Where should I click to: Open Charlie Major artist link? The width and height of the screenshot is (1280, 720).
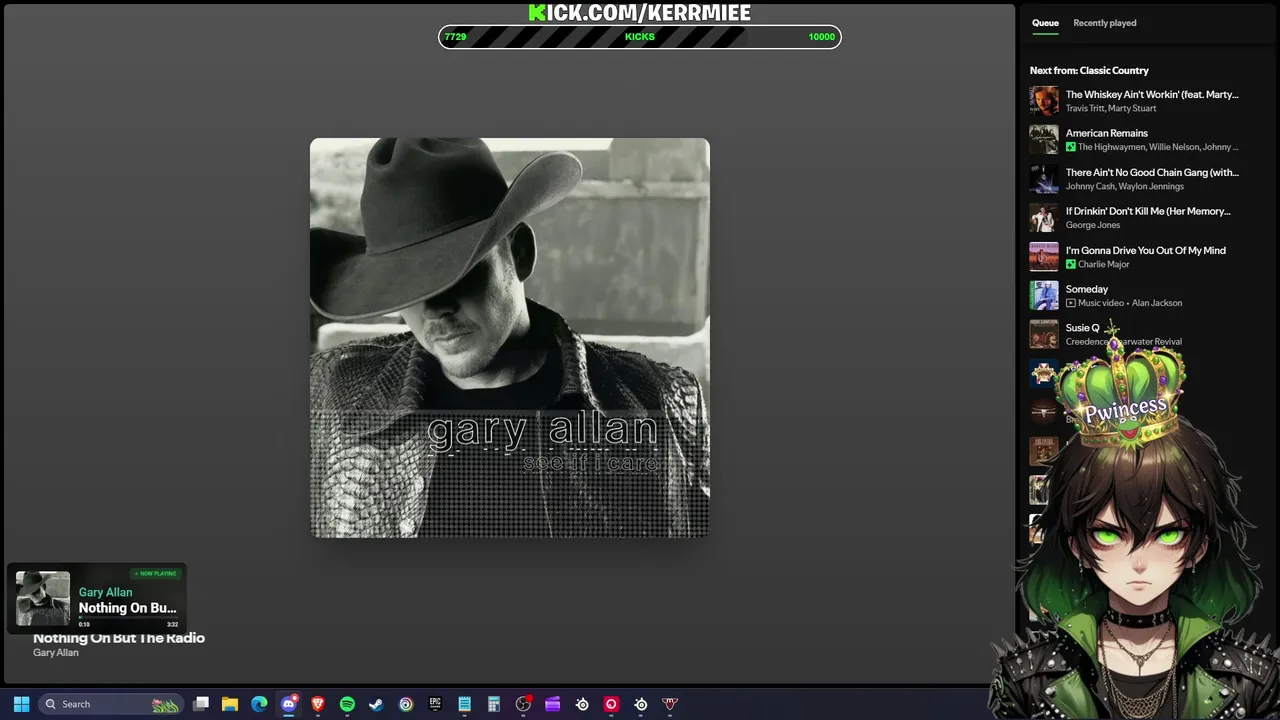point(1103,264)
